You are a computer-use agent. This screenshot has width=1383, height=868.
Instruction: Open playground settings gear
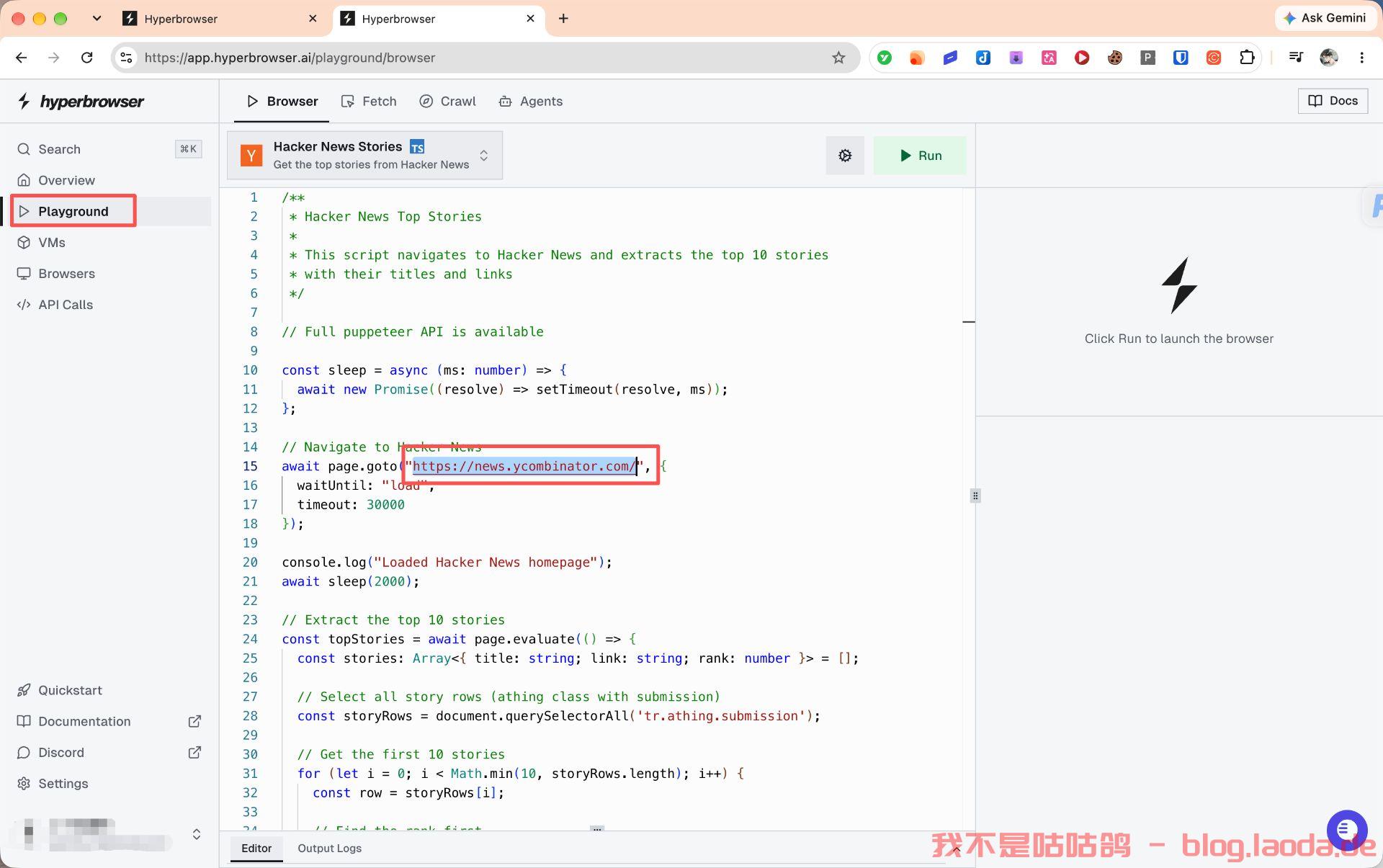(x=845, y=156)
